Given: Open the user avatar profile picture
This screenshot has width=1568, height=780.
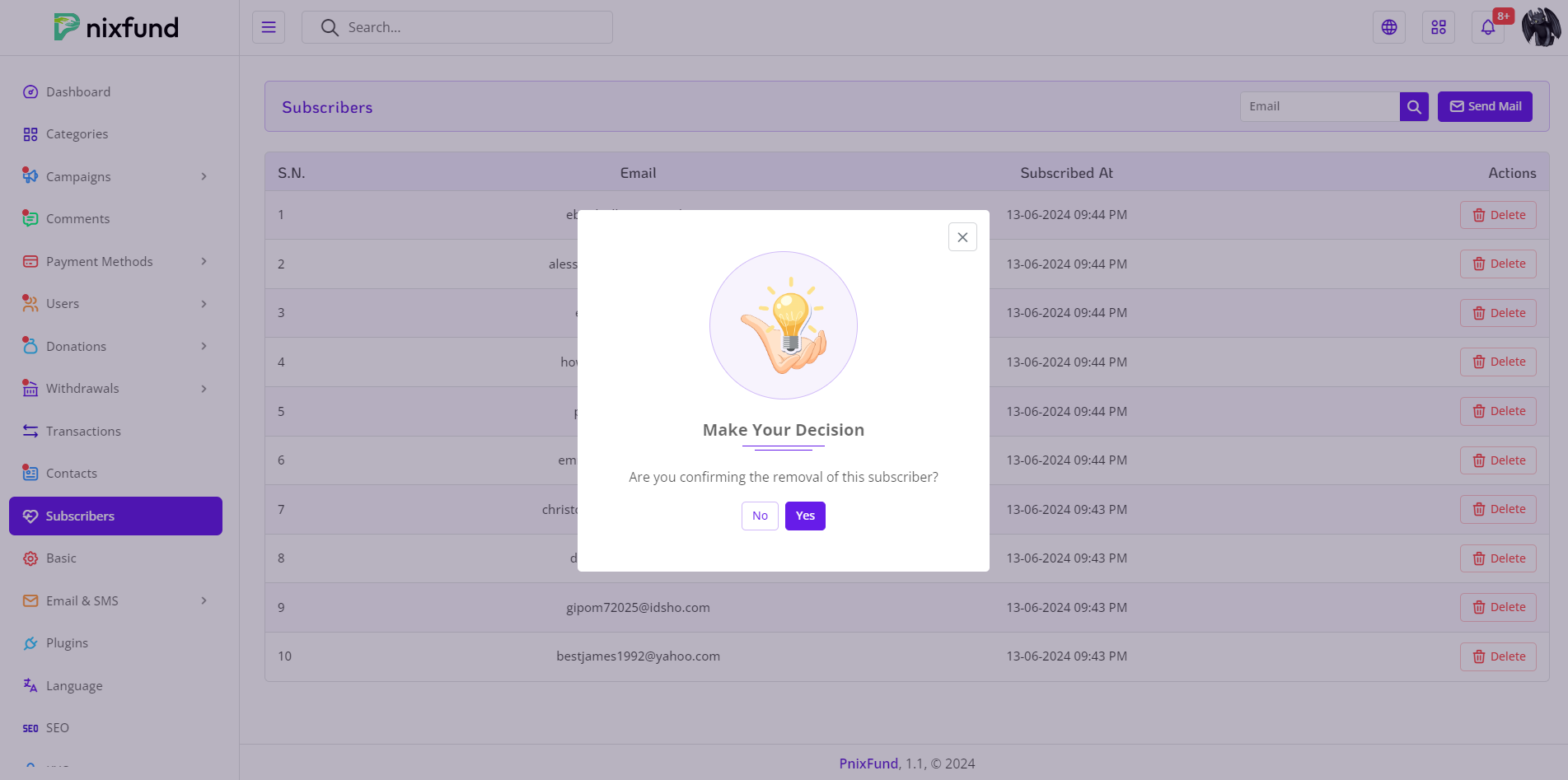Looking at the screenshot, I should pos(1541,27).
